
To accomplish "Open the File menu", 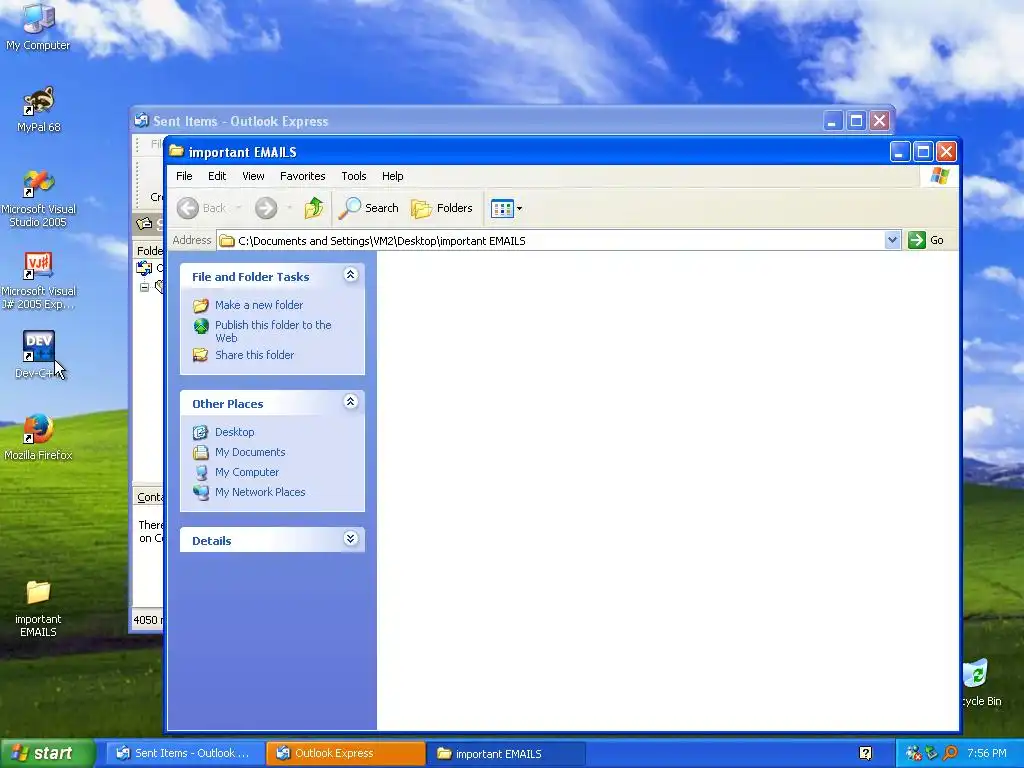I will point(184,176).
